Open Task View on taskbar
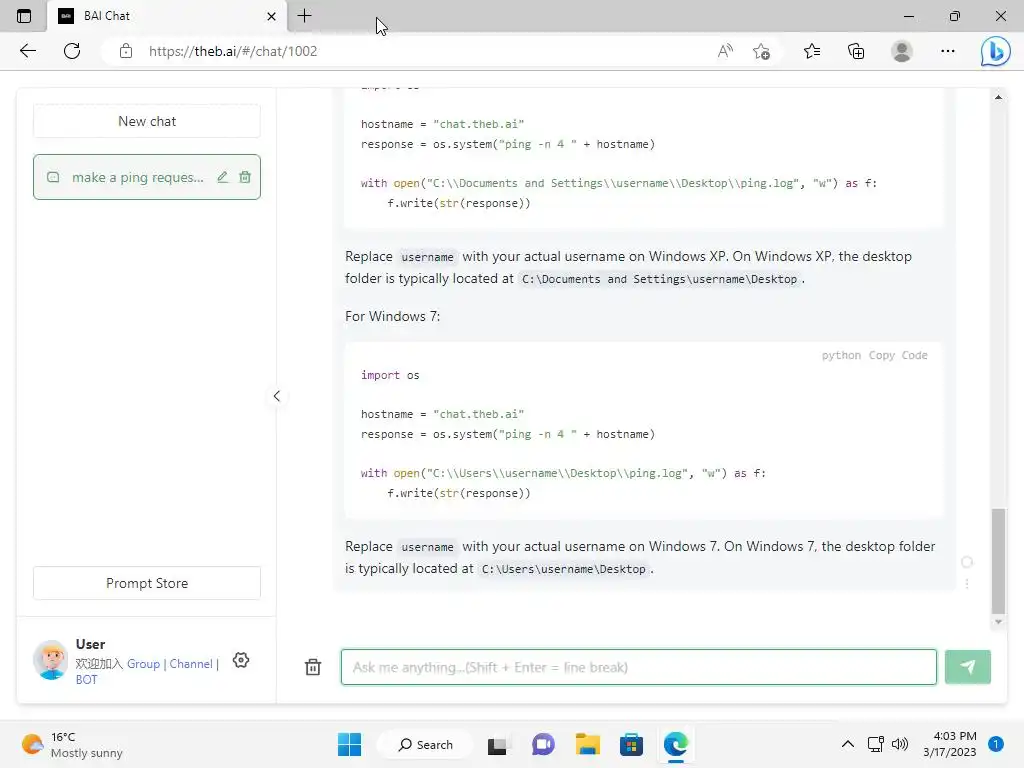Image resolution: width=1024 pixels, height=768 pixels. coord(497,744)
